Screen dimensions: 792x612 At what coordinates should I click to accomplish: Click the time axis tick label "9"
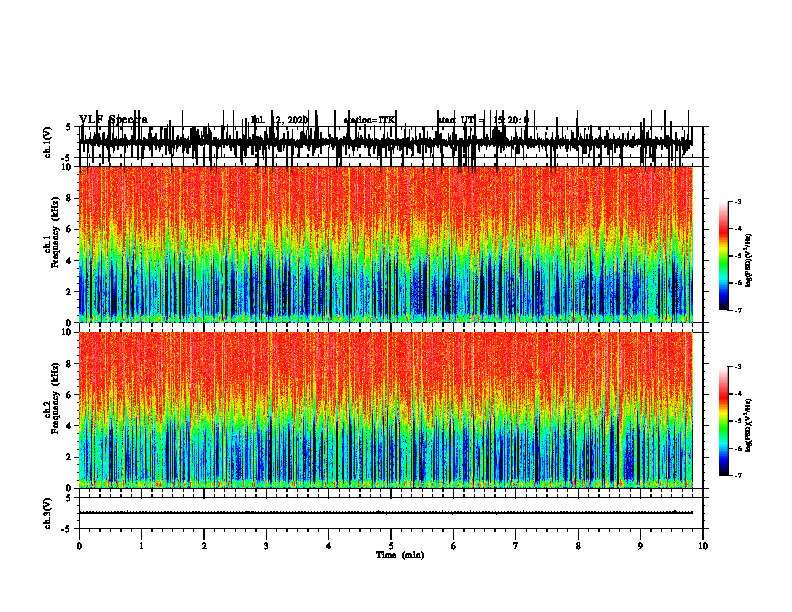[640, 546]
